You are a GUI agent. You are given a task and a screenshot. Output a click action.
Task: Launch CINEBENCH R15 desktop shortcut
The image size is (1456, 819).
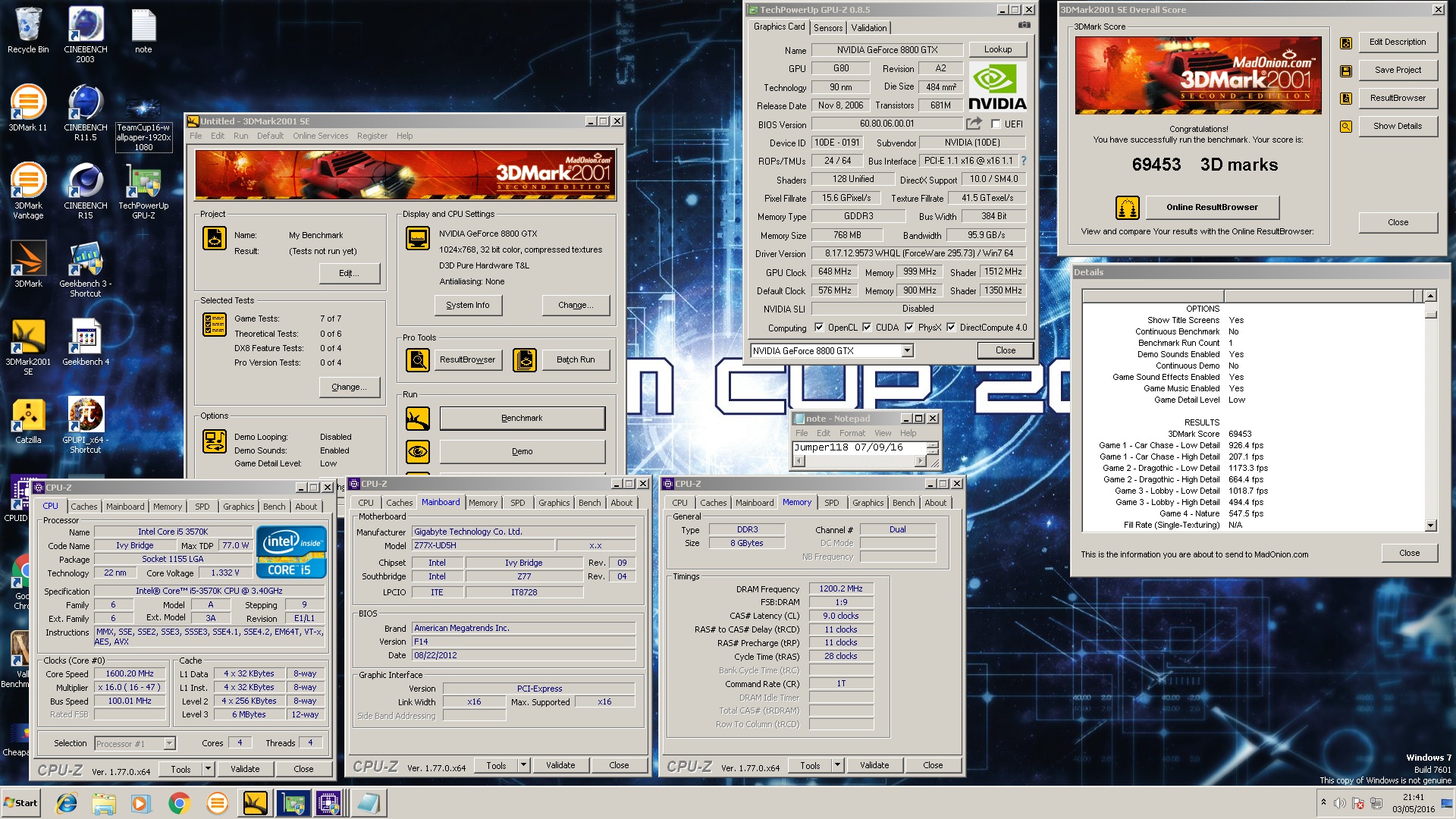pos(85,190)
